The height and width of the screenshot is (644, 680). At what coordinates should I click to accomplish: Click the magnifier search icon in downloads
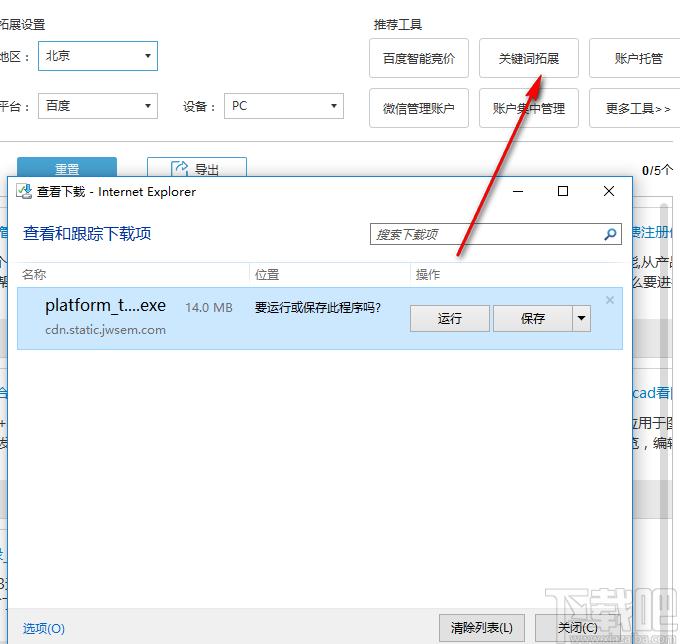point(610,234)
